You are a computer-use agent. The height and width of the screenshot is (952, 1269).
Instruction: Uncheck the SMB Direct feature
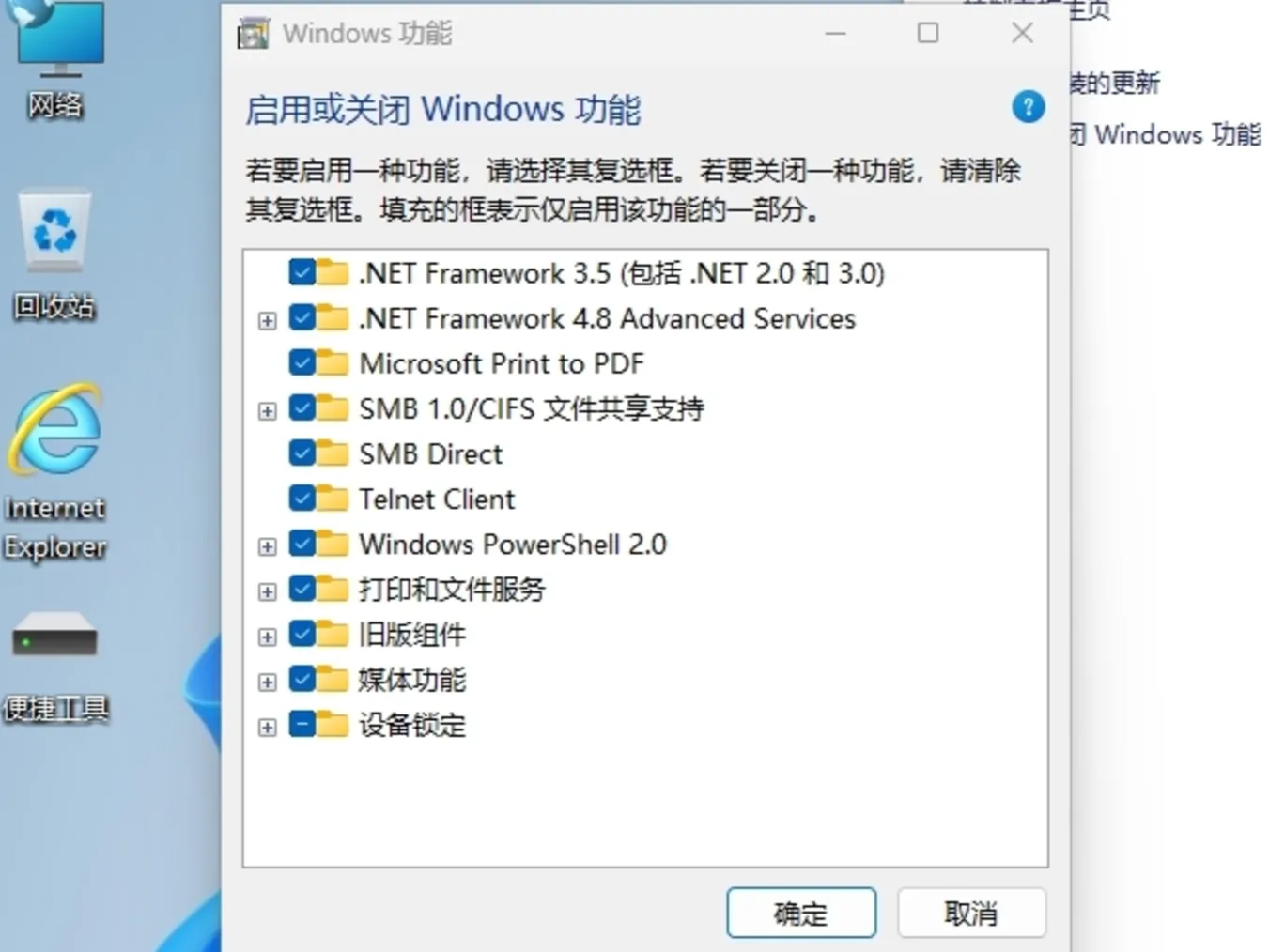301,453
